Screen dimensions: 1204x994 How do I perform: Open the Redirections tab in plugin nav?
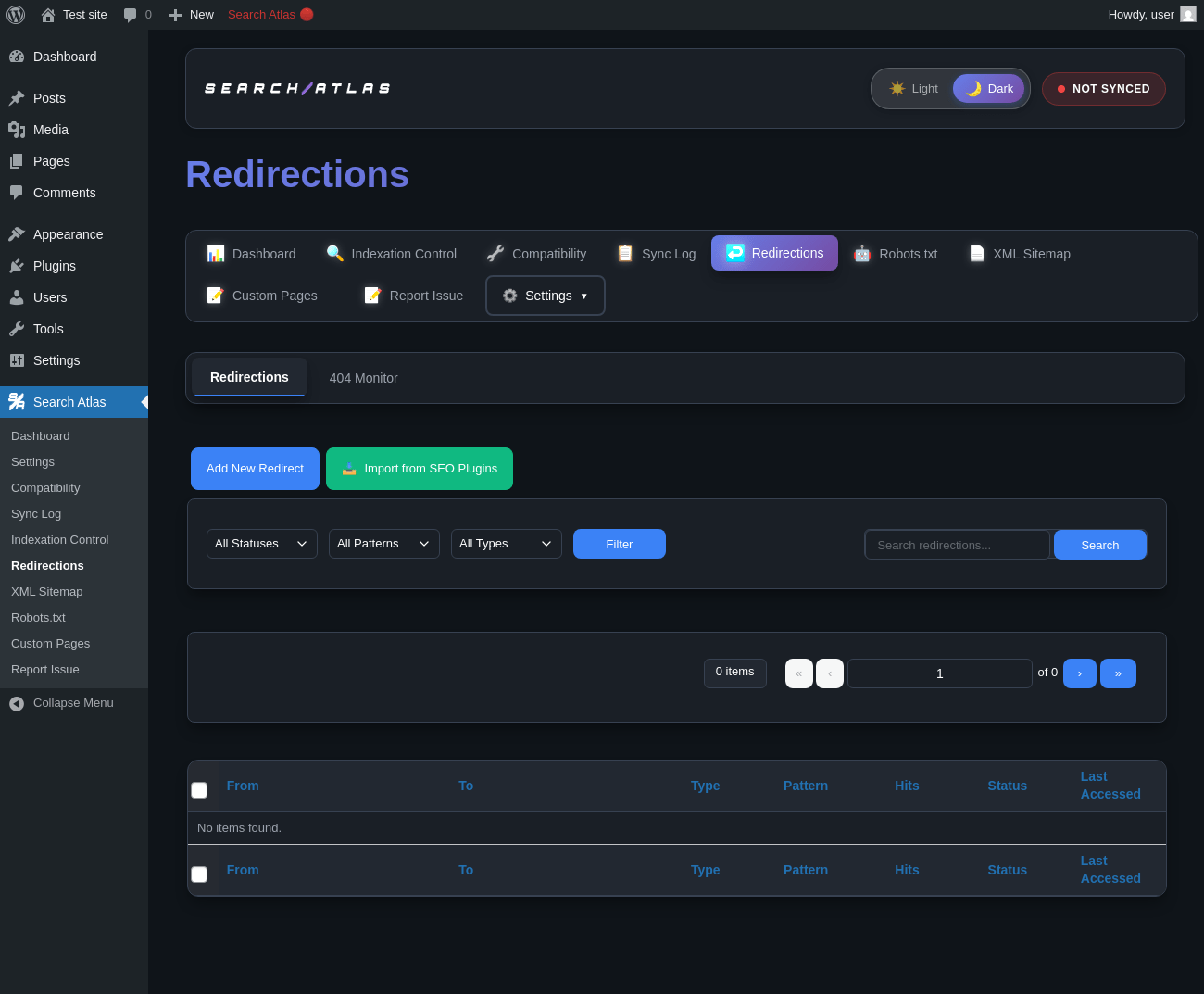tap(774, 253)
